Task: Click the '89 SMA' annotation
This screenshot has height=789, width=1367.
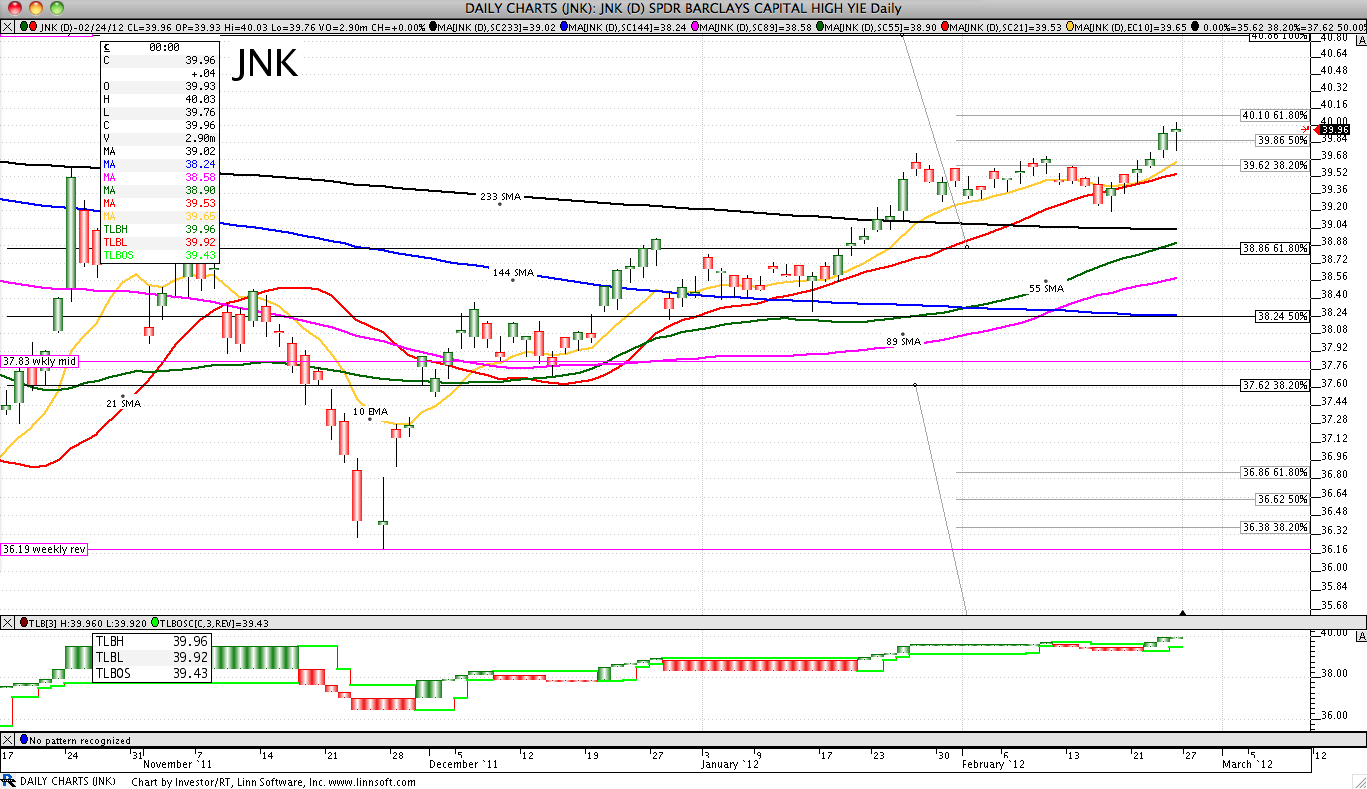Action: [903, 342]
